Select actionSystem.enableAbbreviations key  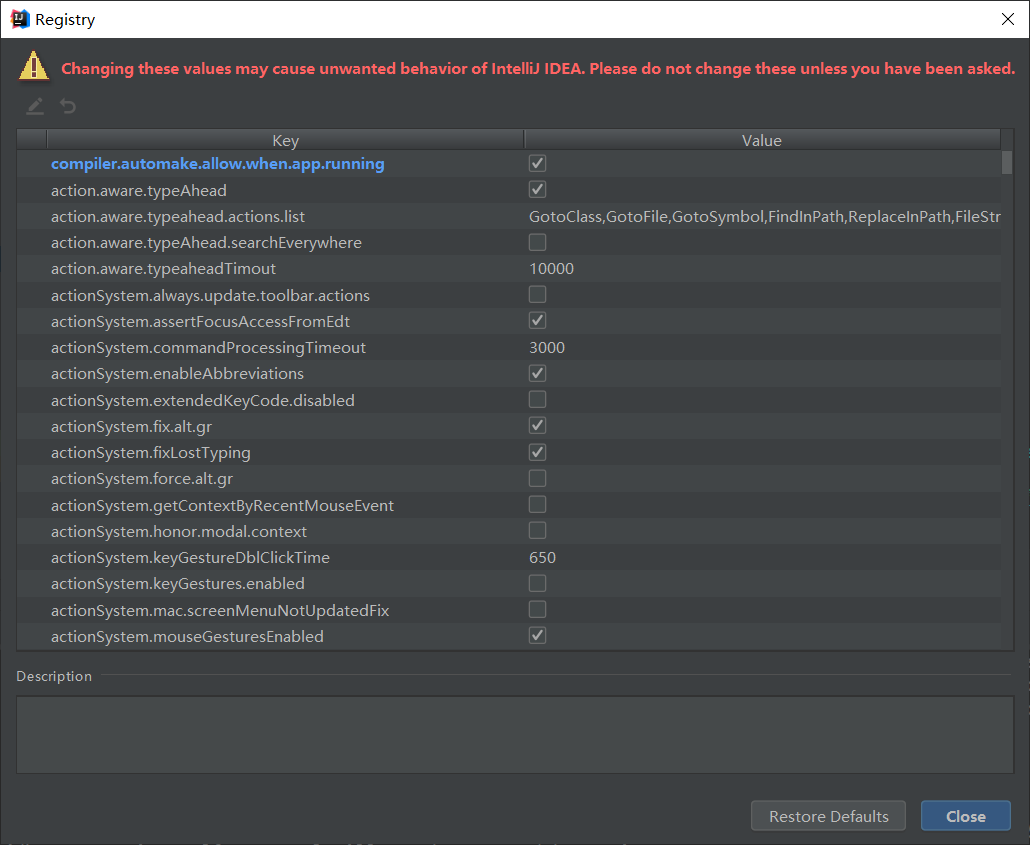[x=177, y=374]
